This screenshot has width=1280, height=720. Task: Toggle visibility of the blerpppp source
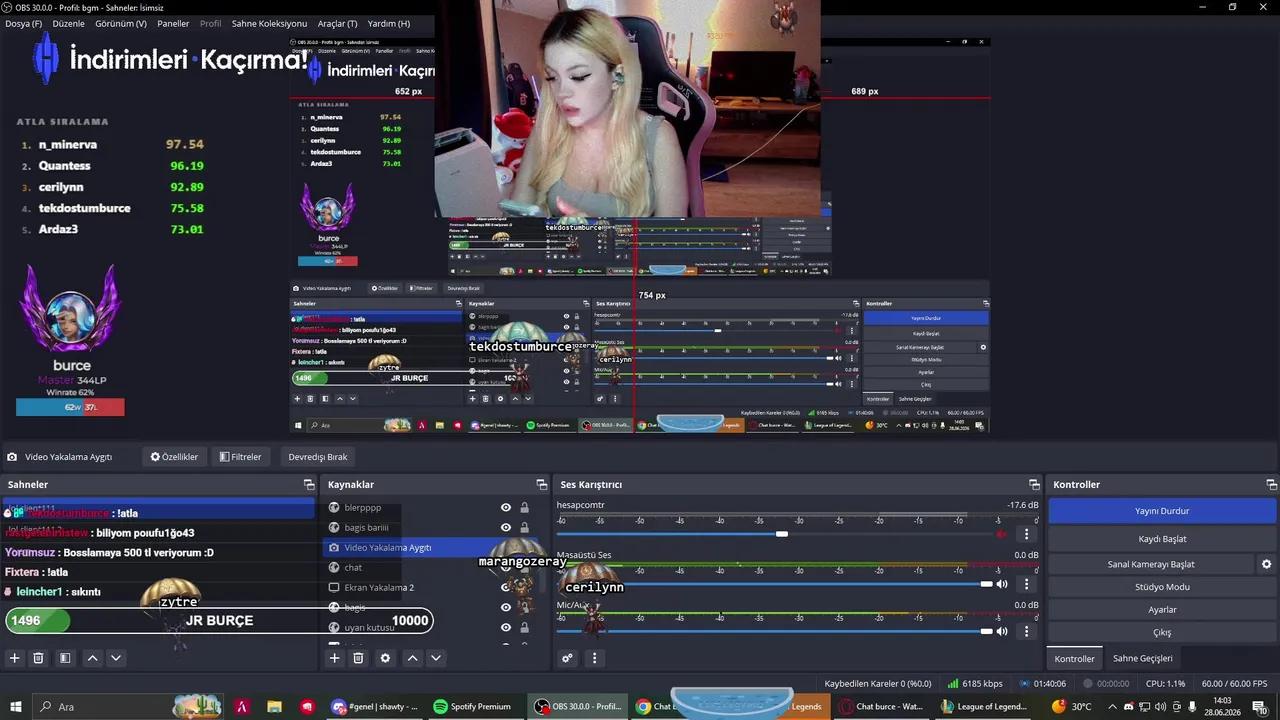coord(506,508)
